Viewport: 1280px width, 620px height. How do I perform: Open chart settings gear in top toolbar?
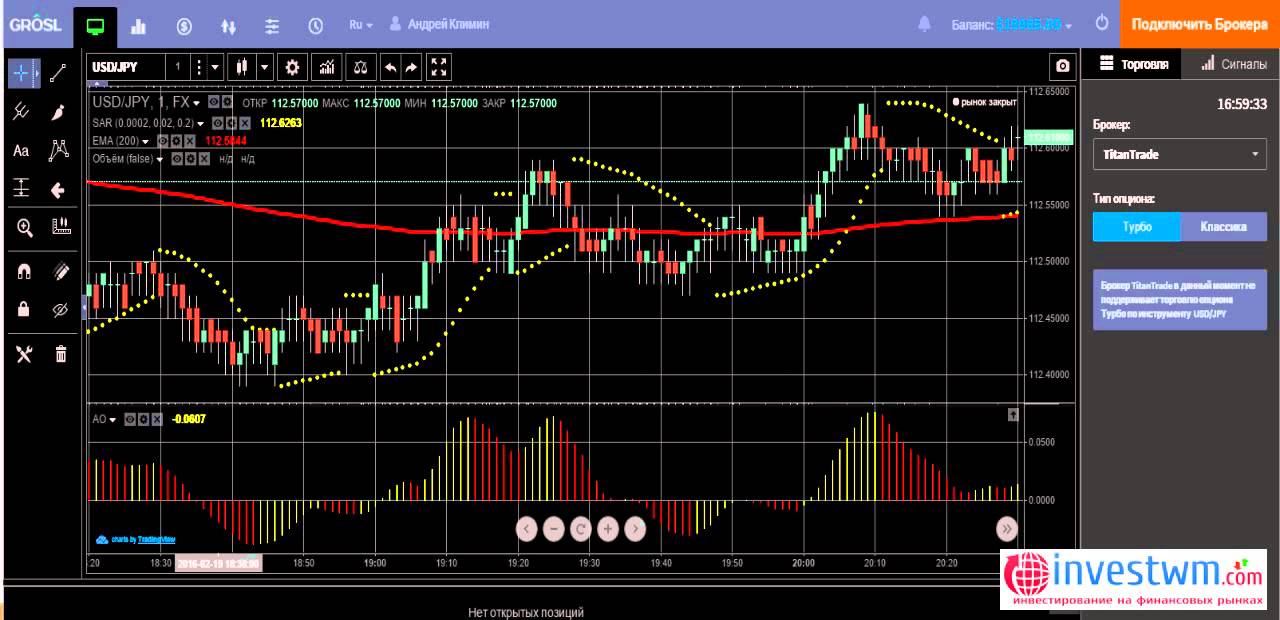point(292,68)
